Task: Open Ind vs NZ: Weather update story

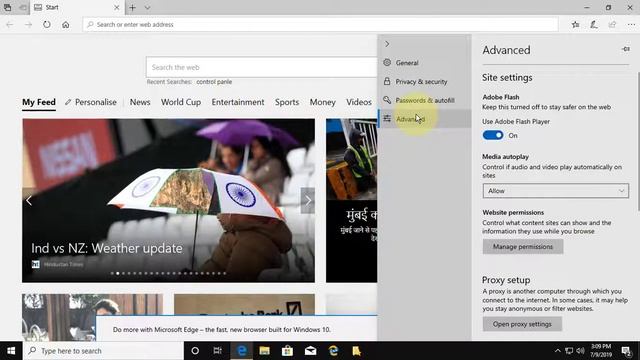Action: (107, 248)
